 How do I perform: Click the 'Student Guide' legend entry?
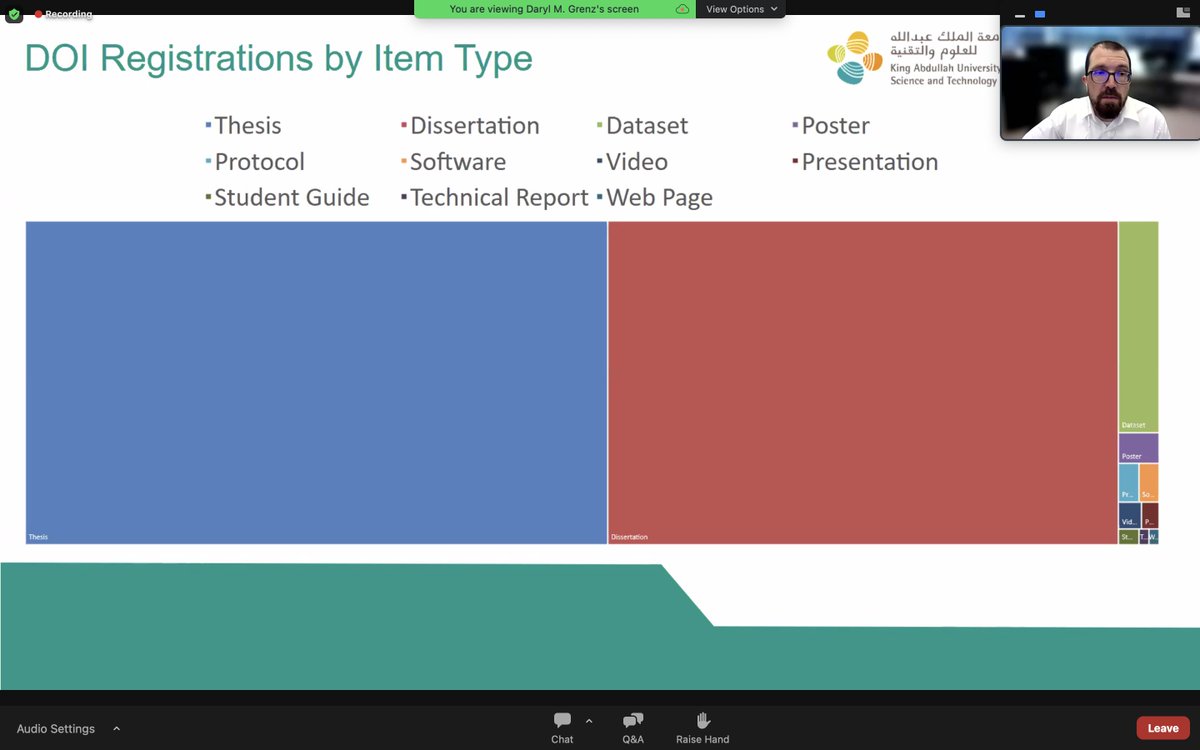click(x=287, y=198)
